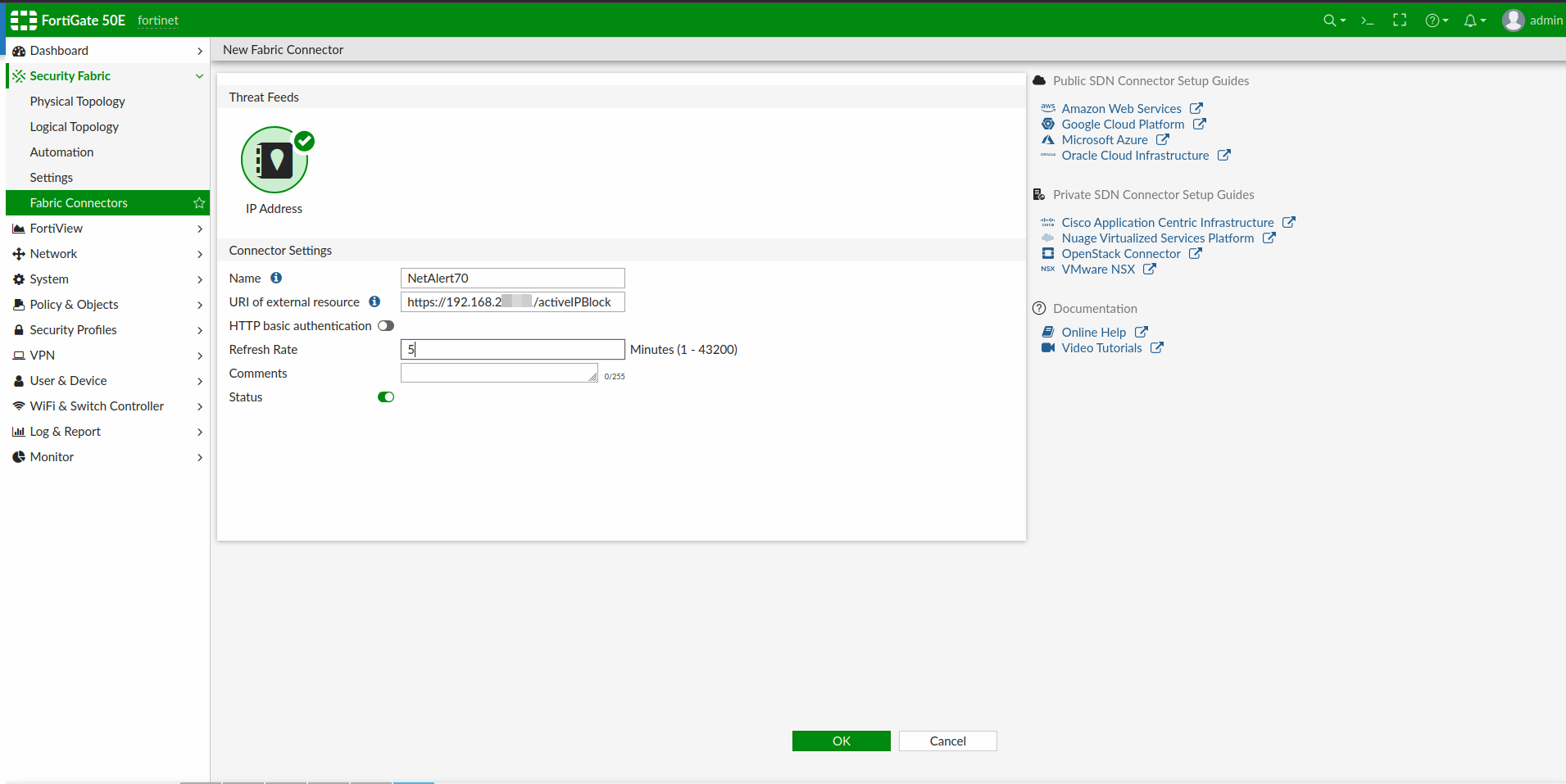Click info icon beside URI of external resource

click(x=374, y=301)
